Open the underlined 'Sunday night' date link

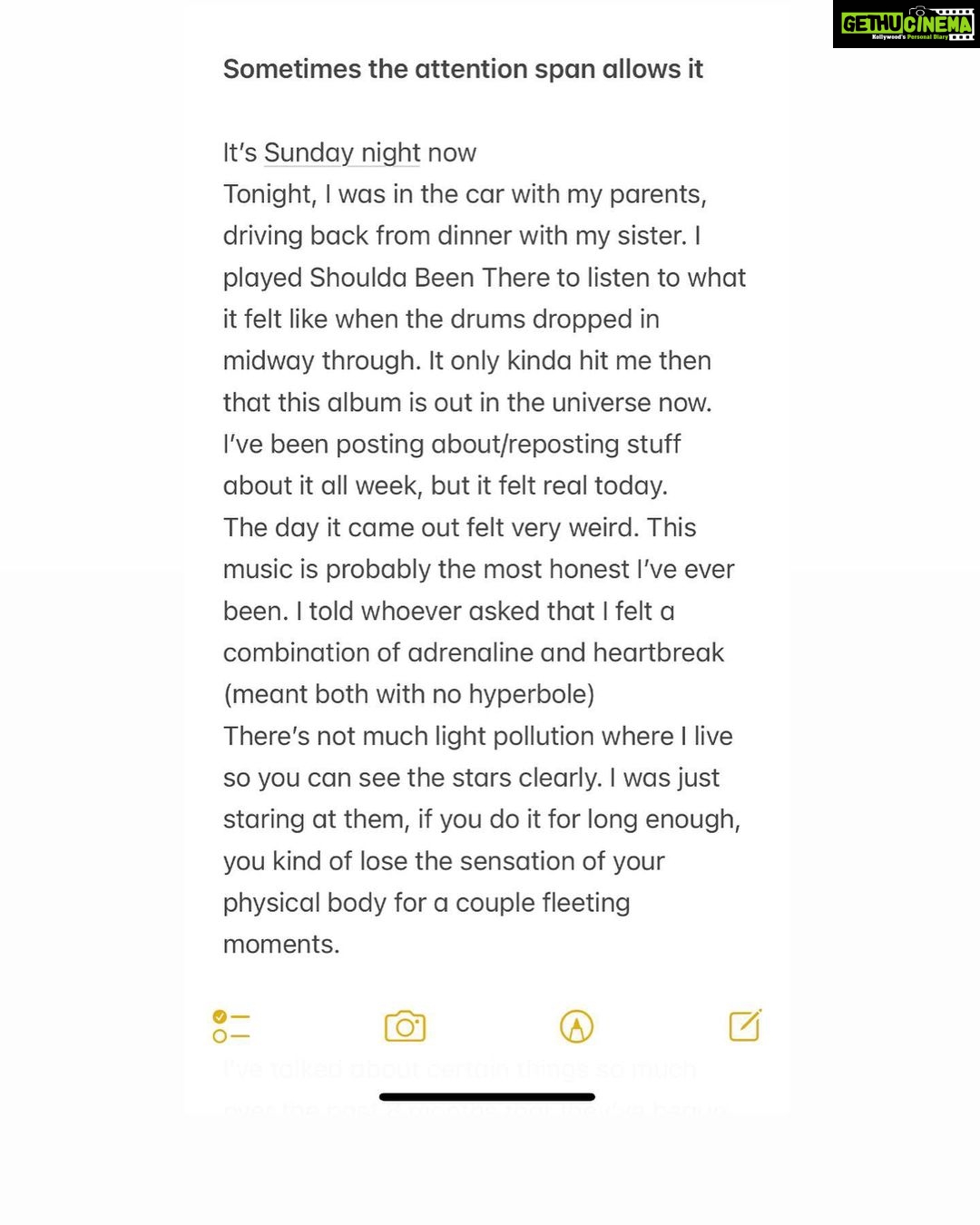click(342, 152)
